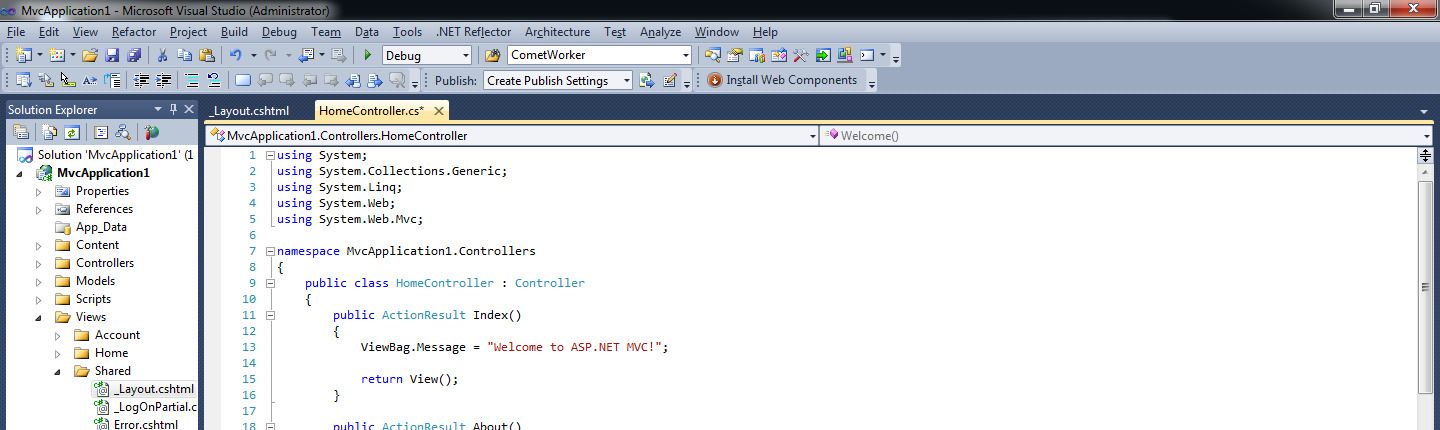Click the Add New Item toolbar icon
Screen dimensions: 1440x430
(x=56, y=55)
